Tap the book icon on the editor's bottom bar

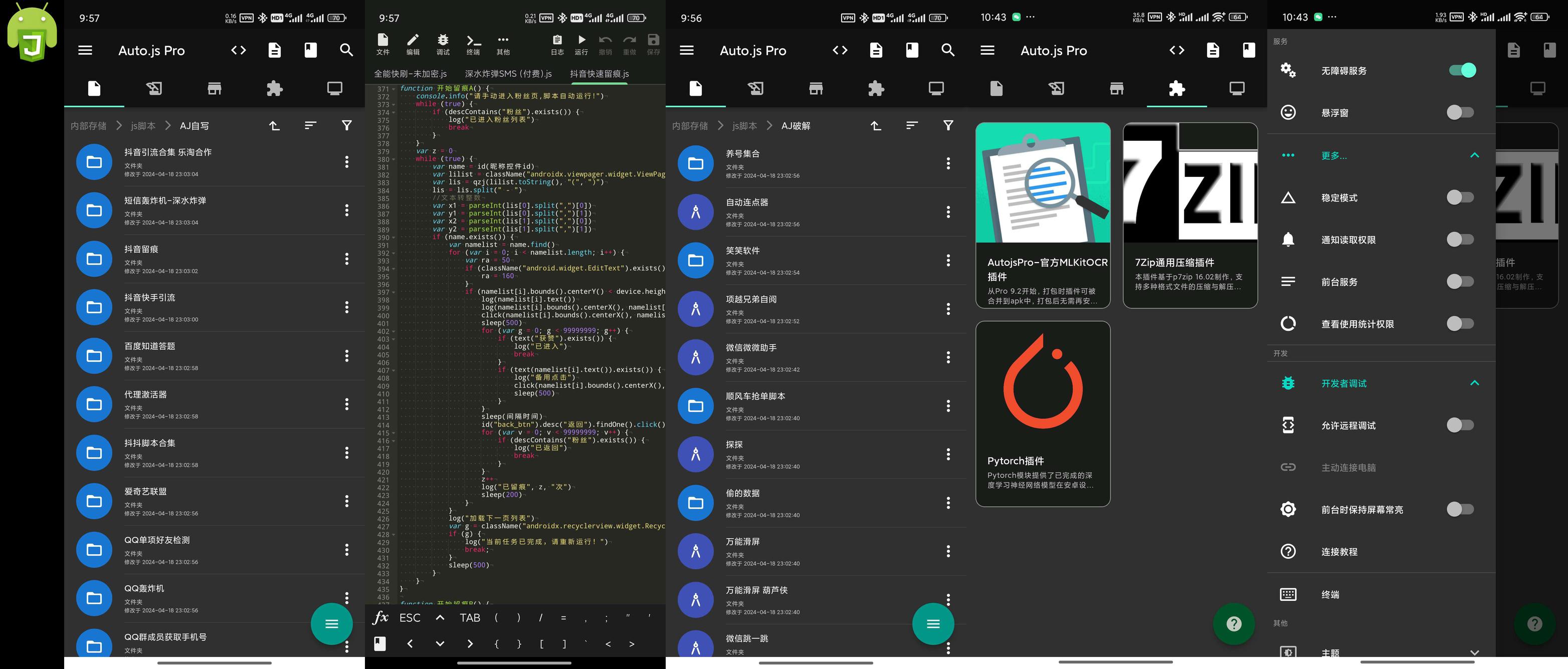tap(380, 643)
